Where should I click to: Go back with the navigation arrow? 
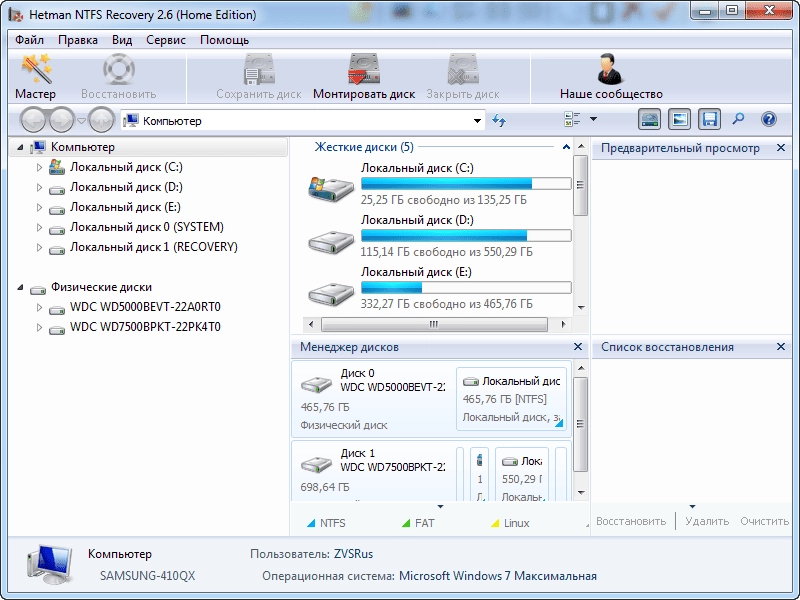[34, 120]
